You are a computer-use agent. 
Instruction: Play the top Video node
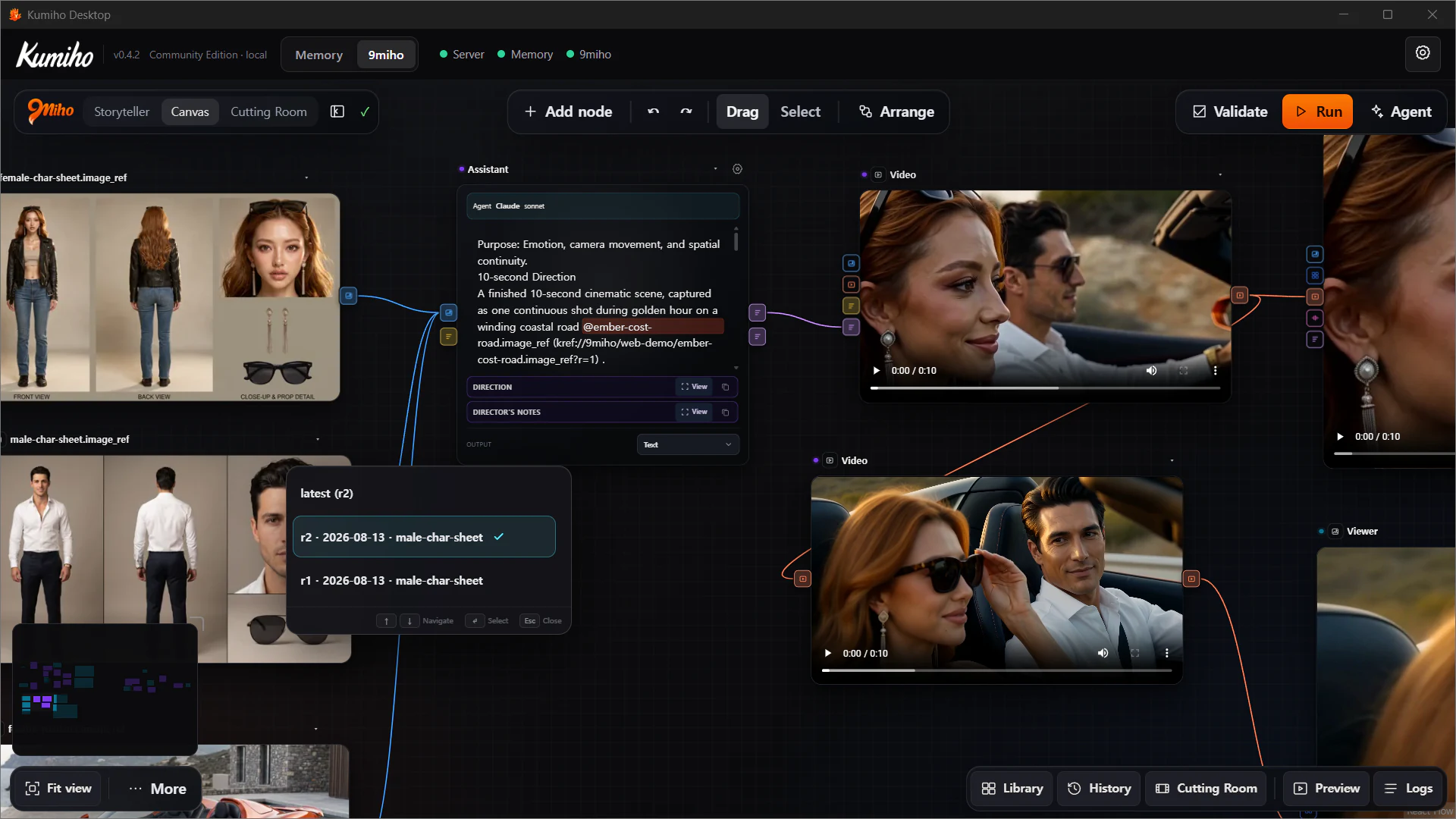876,371
